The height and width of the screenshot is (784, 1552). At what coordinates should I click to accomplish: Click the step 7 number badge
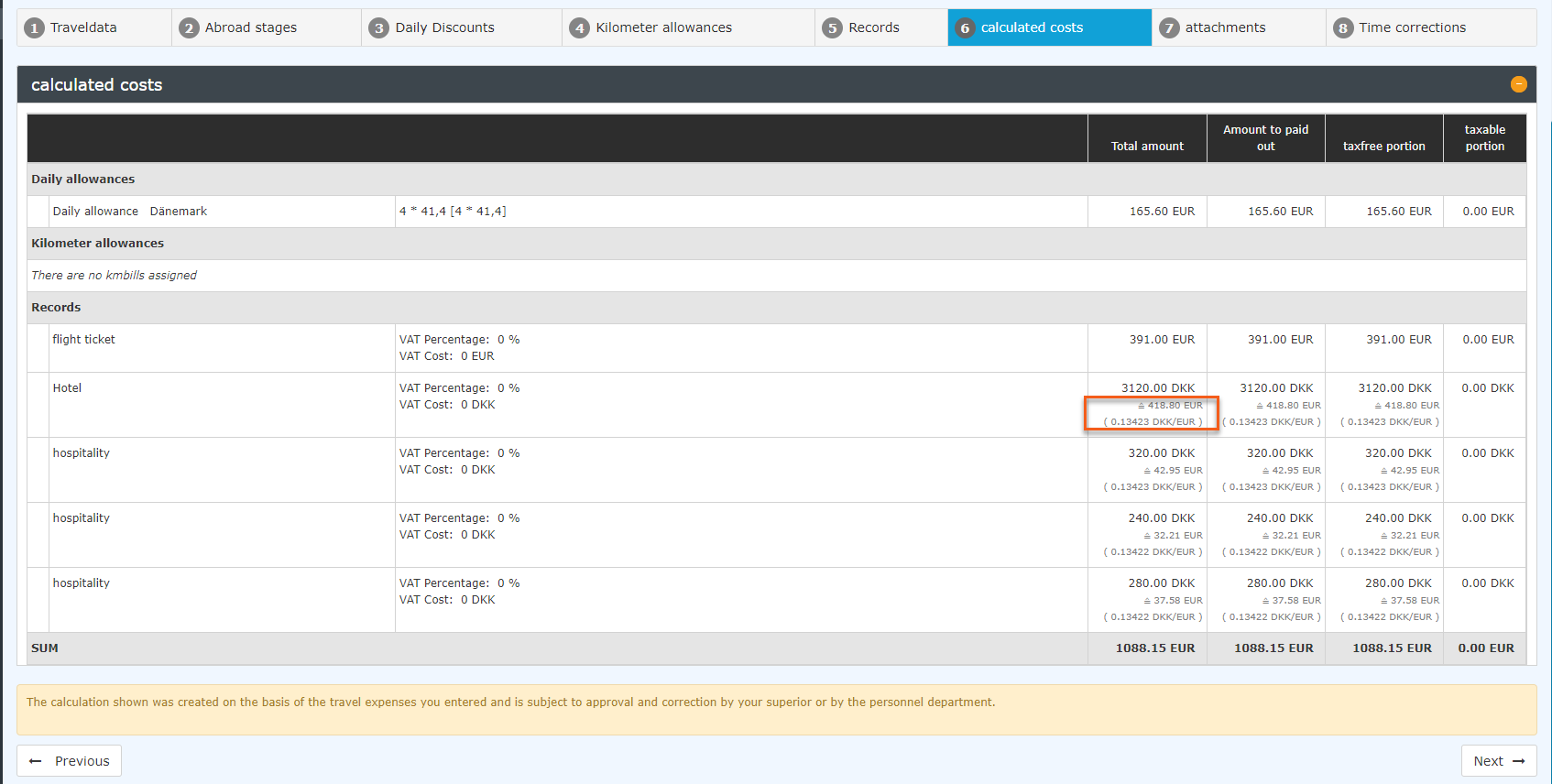coord(1169,28)
